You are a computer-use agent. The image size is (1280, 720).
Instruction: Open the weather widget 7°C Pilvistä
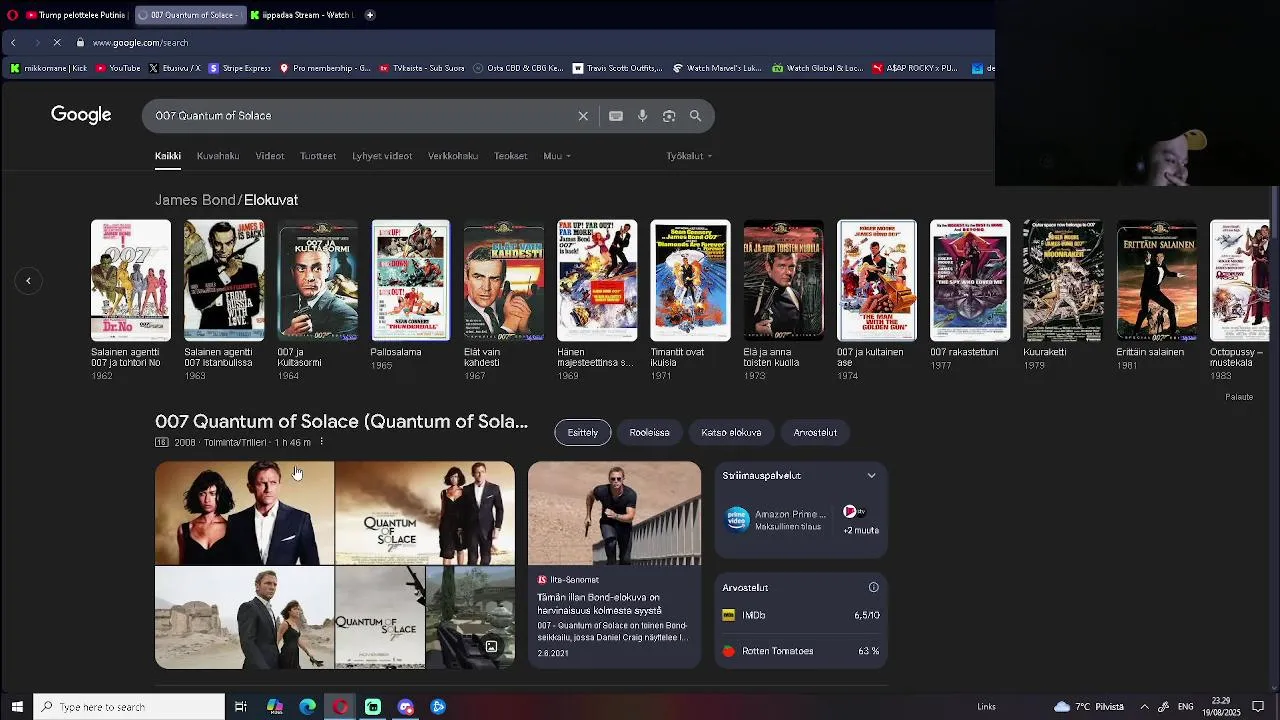(1089, 707)
